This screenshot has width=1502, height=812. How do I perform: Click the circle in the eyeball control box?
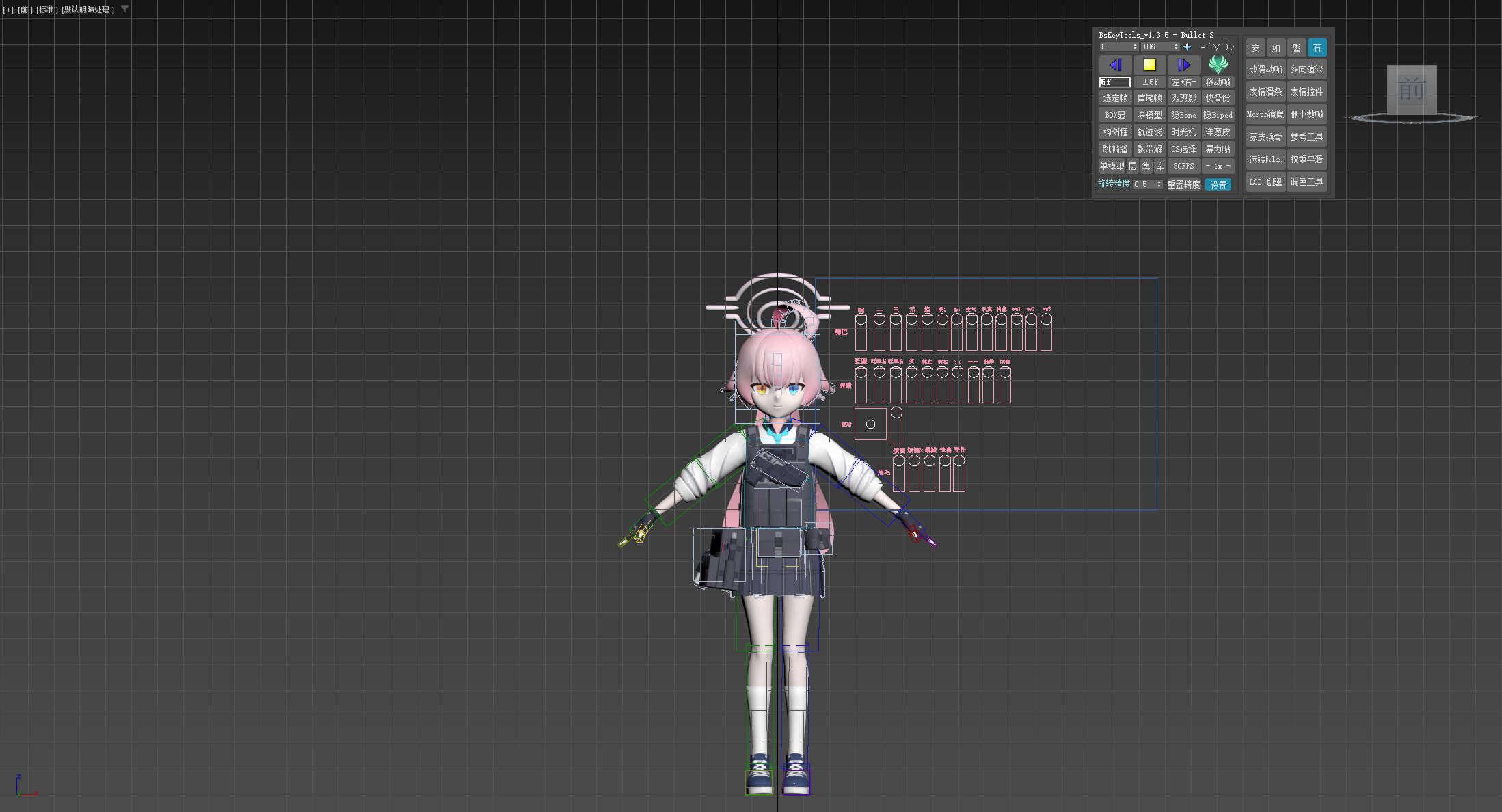point(870,424)
